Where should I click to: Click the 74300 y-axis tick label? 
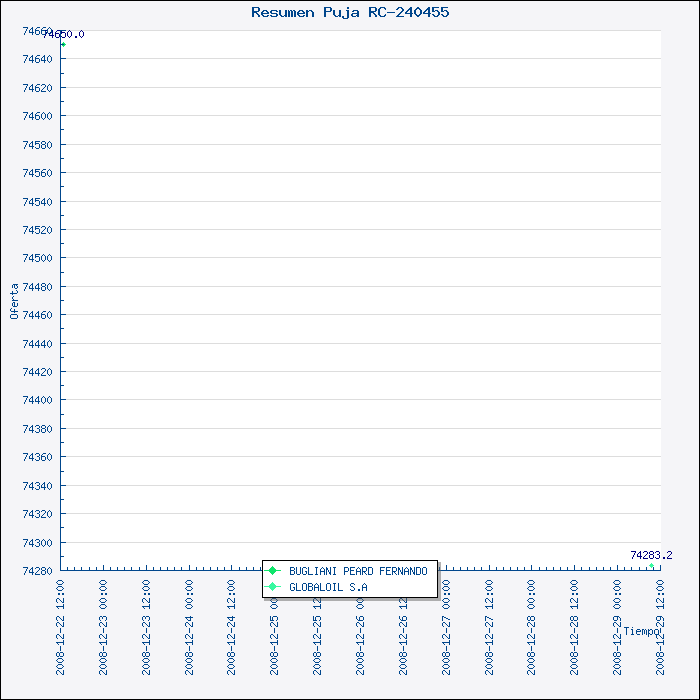click(38, 543)
